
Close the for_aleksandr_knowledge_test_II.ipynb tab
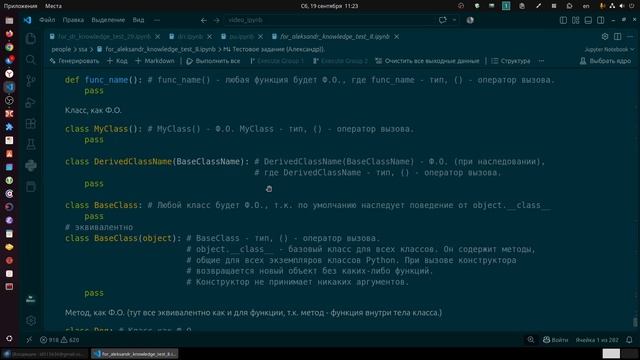pos(396,36)
